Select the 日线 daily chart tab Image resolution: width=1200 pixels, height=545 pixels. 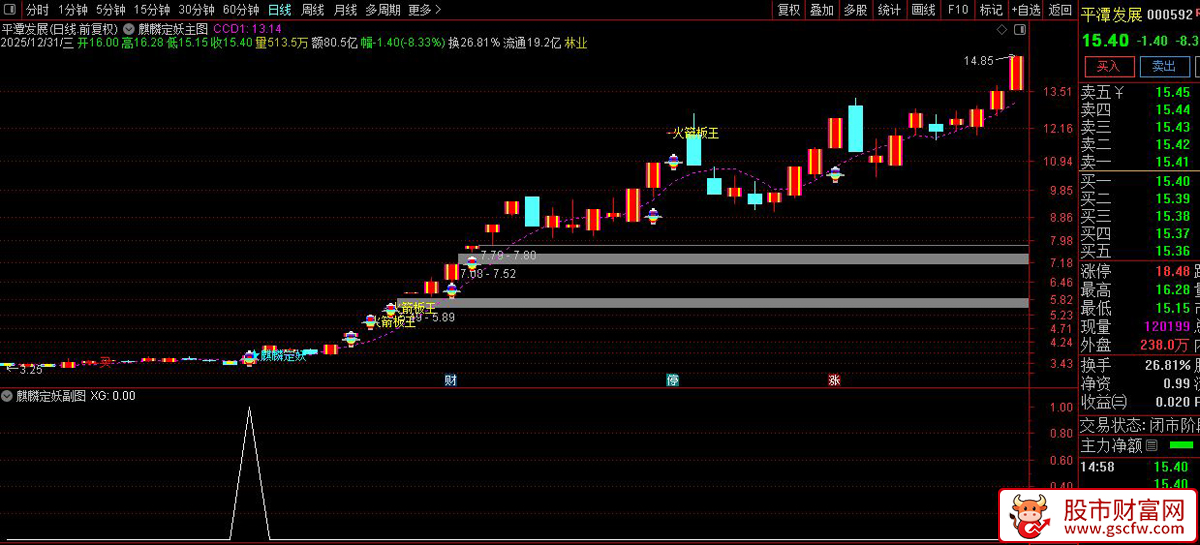pyautogui.click(x=279, y=10)
